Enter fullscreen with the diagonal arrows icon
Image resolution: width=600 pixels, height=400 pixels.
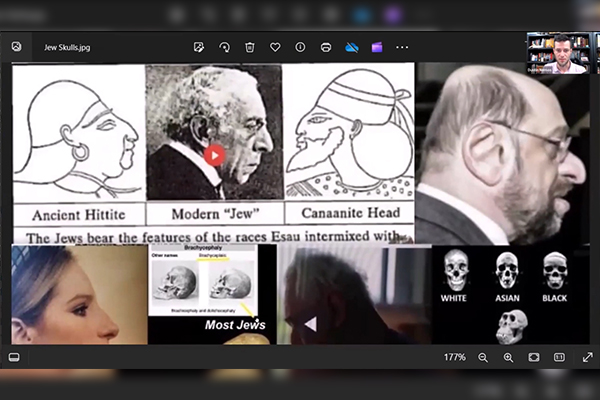coord(587,357)
